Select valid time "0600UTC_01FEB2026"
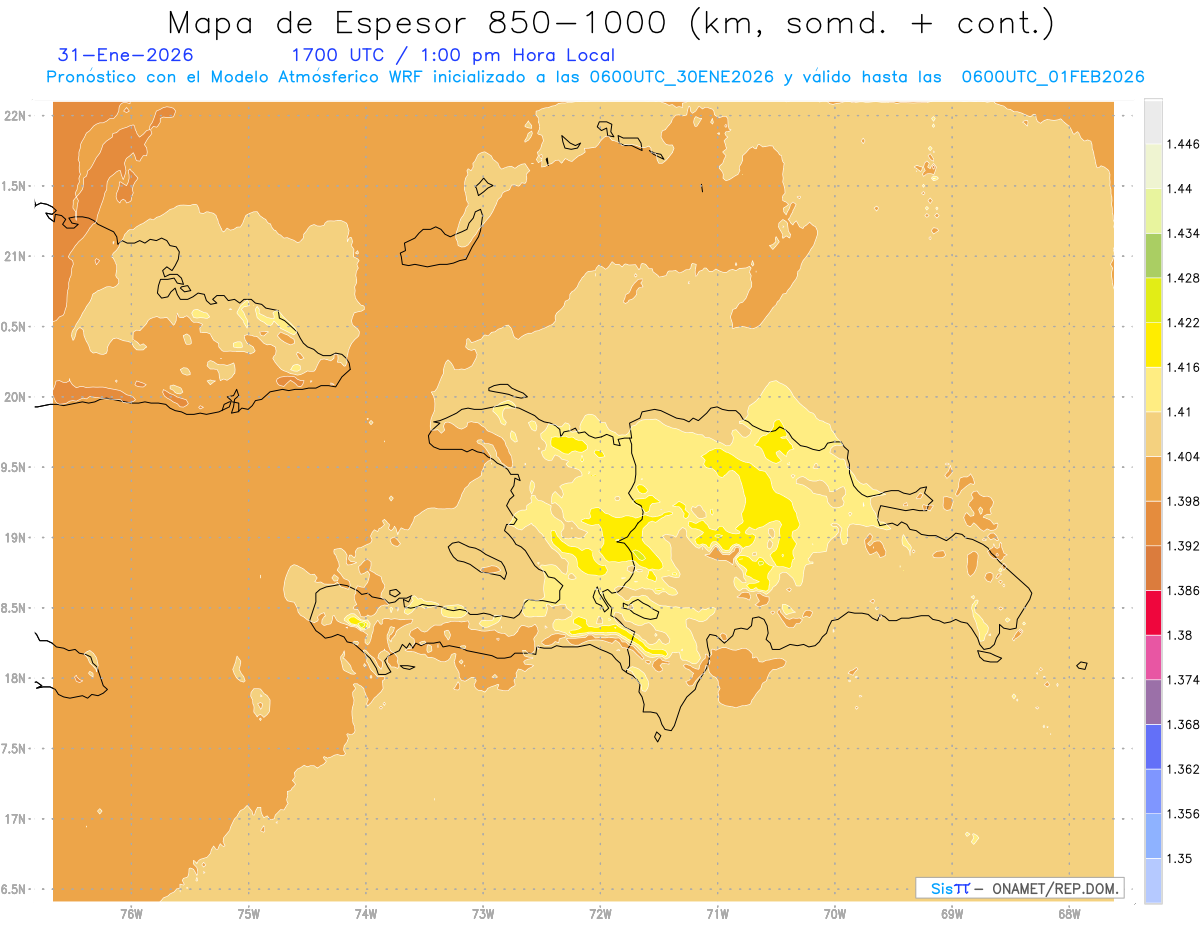Screen dimensions: 1200x927 [1053, 77]
